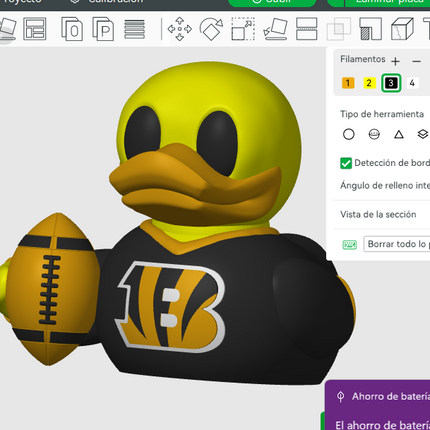The height and width of the screenshot is (430, 430).
Task: Add a filament with the plus button
Action: (x=395, y=61)
